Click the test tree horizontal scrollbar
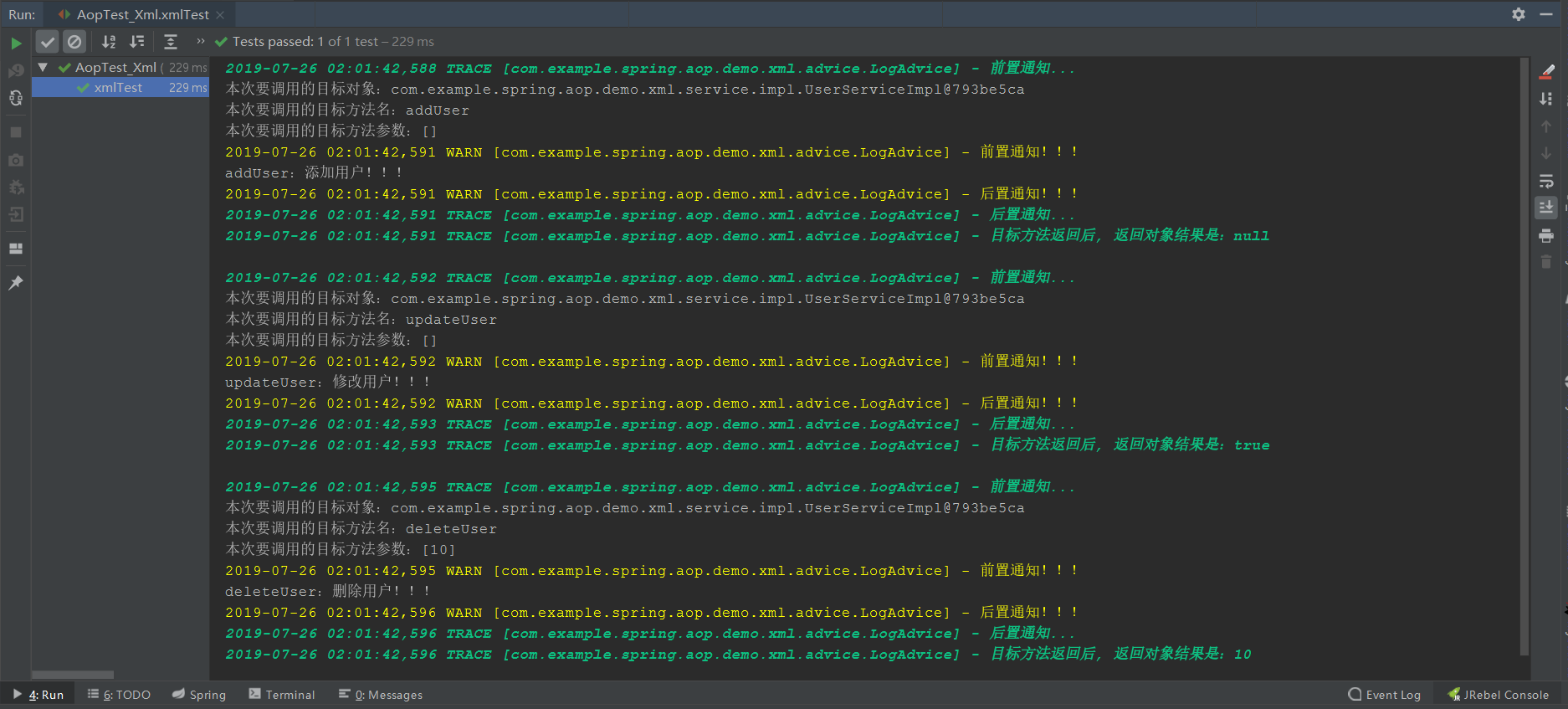The width and height of the screenshot is (1568, 709). [x=73, y=675]
